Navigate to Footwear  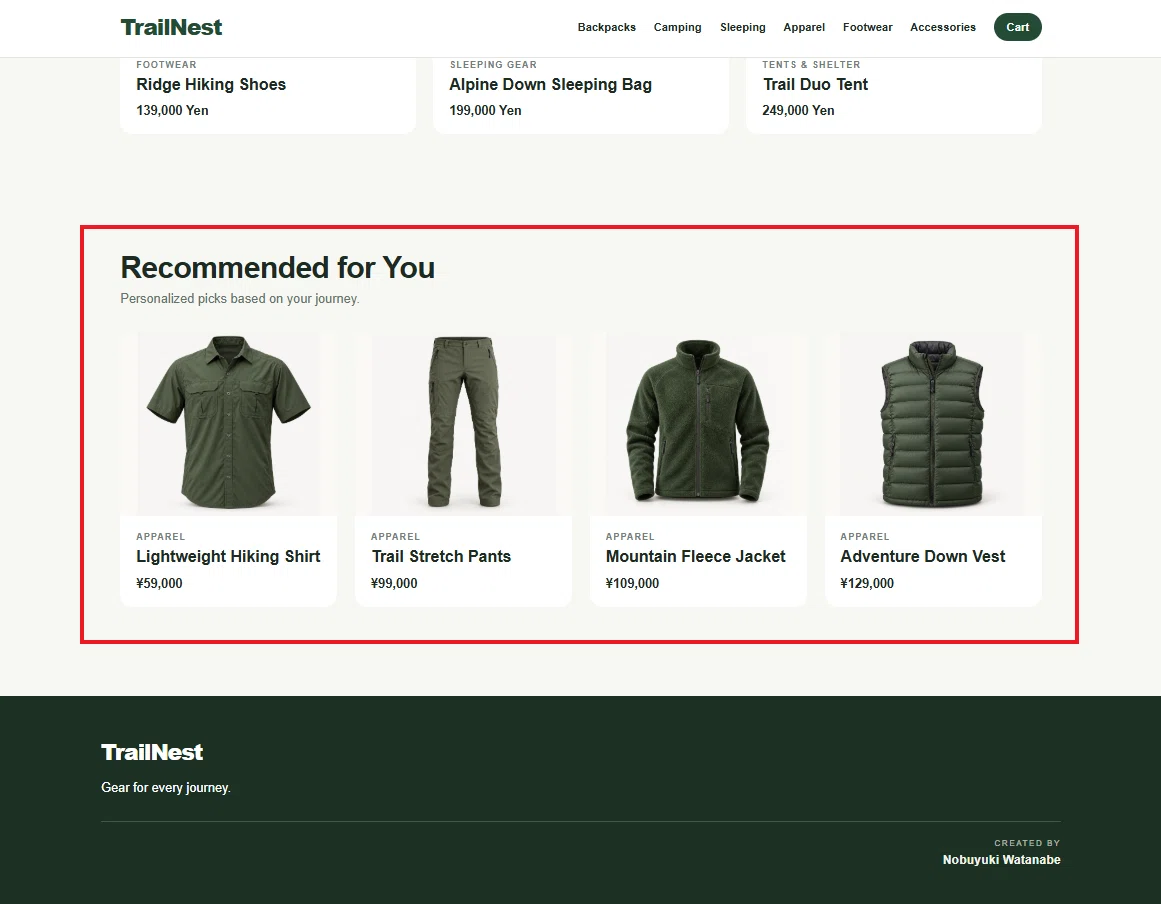868,27
